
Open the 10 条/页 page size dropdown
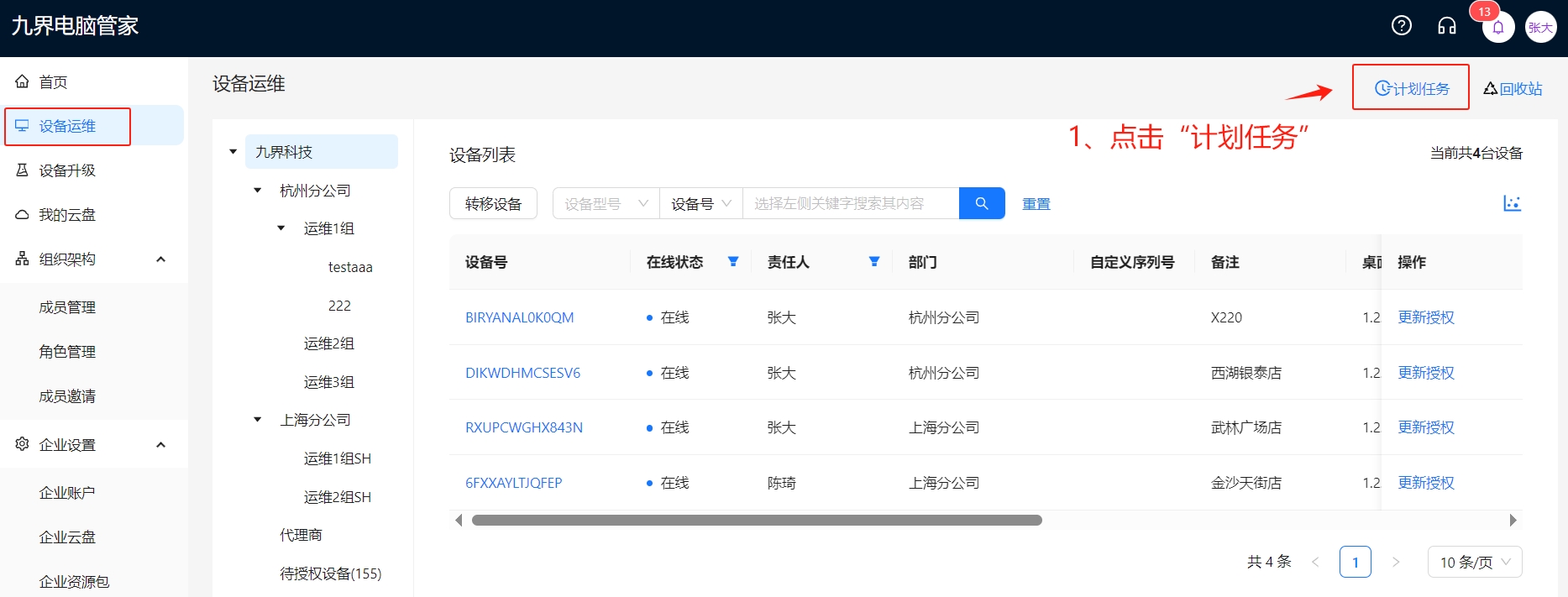tap(1475, 562)
